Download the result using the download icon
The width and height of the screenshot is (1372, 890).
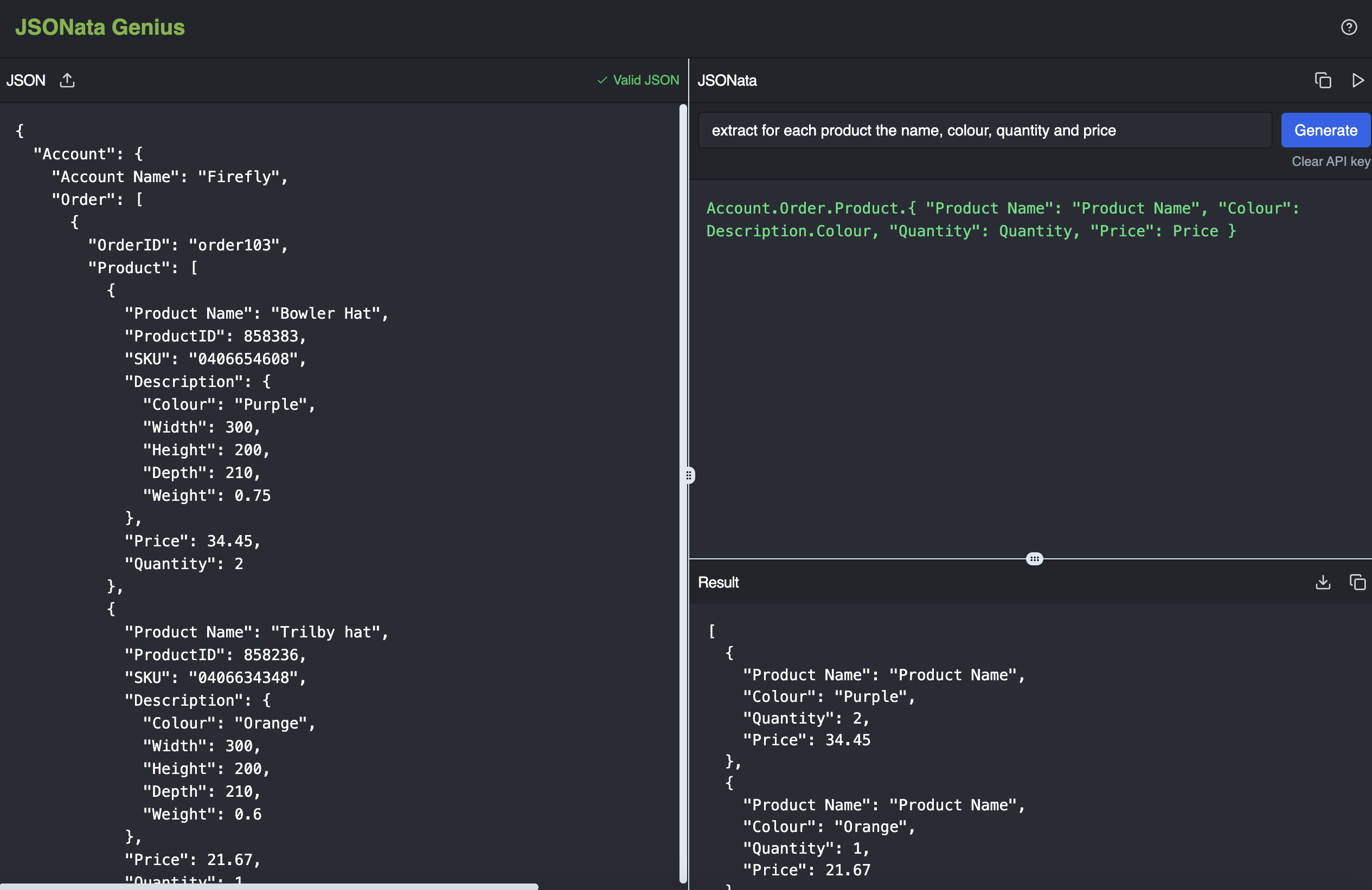1323,582
